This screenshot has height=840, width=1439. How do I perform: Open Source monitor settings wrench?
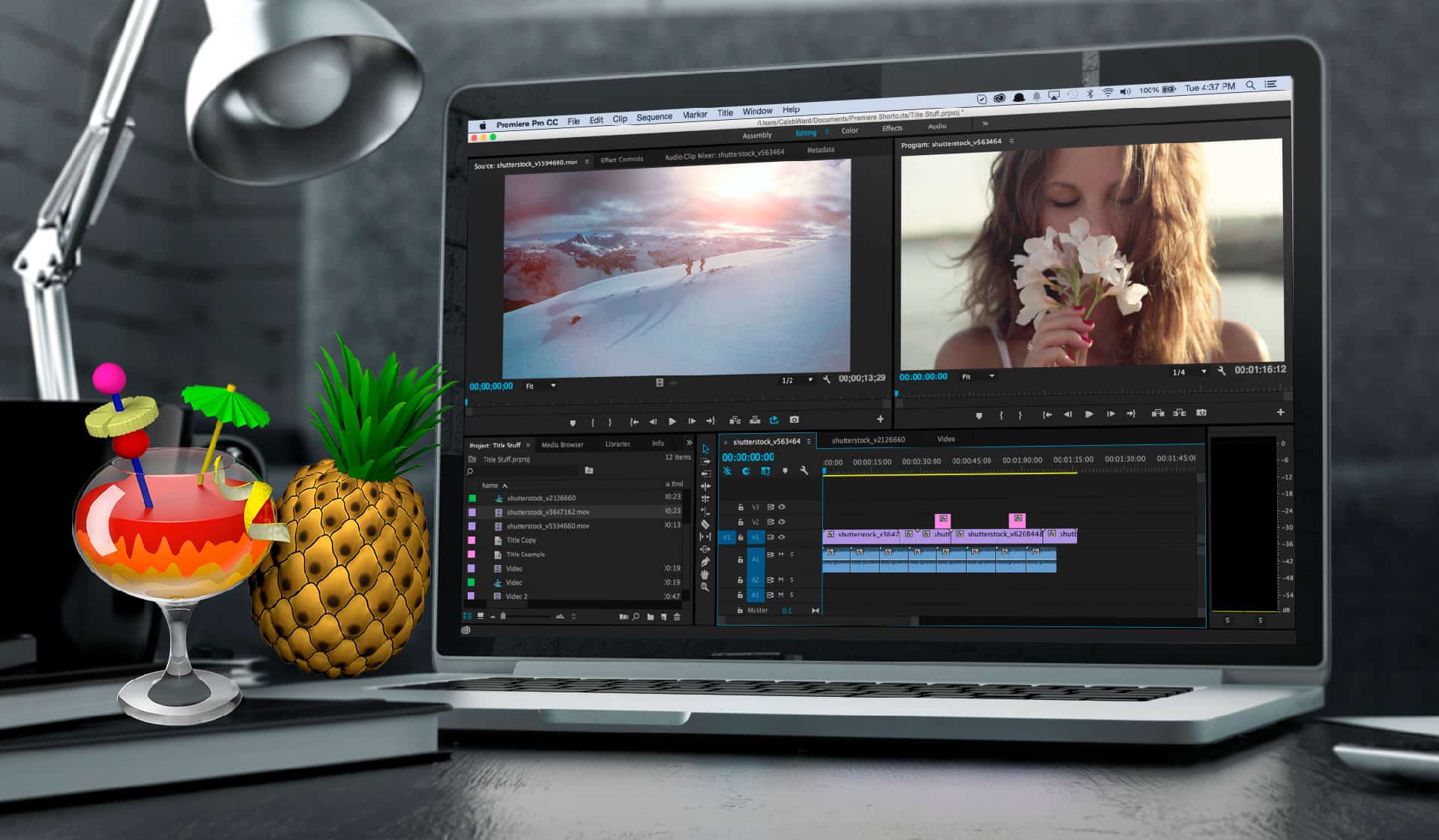pos(827,380)
